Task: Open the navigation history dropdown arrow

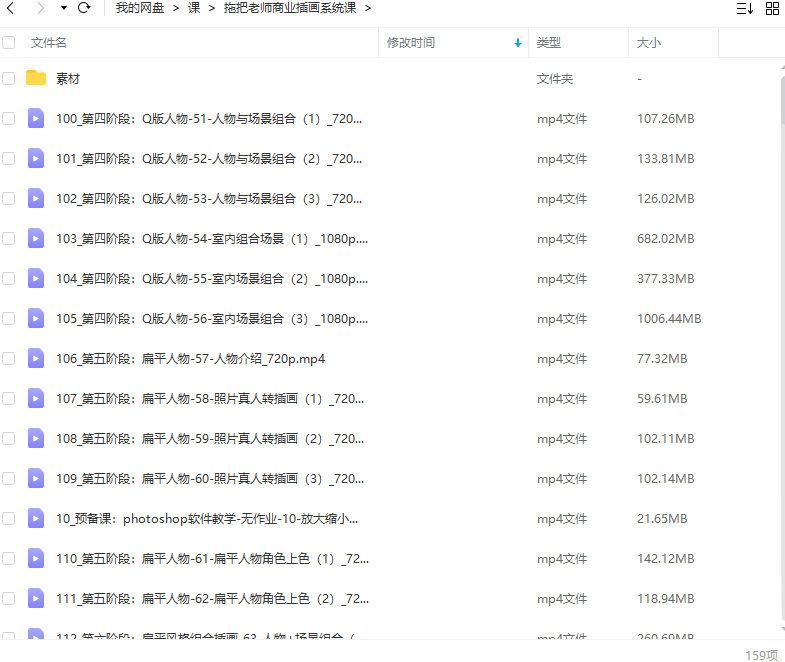Action: coord(64,8)
